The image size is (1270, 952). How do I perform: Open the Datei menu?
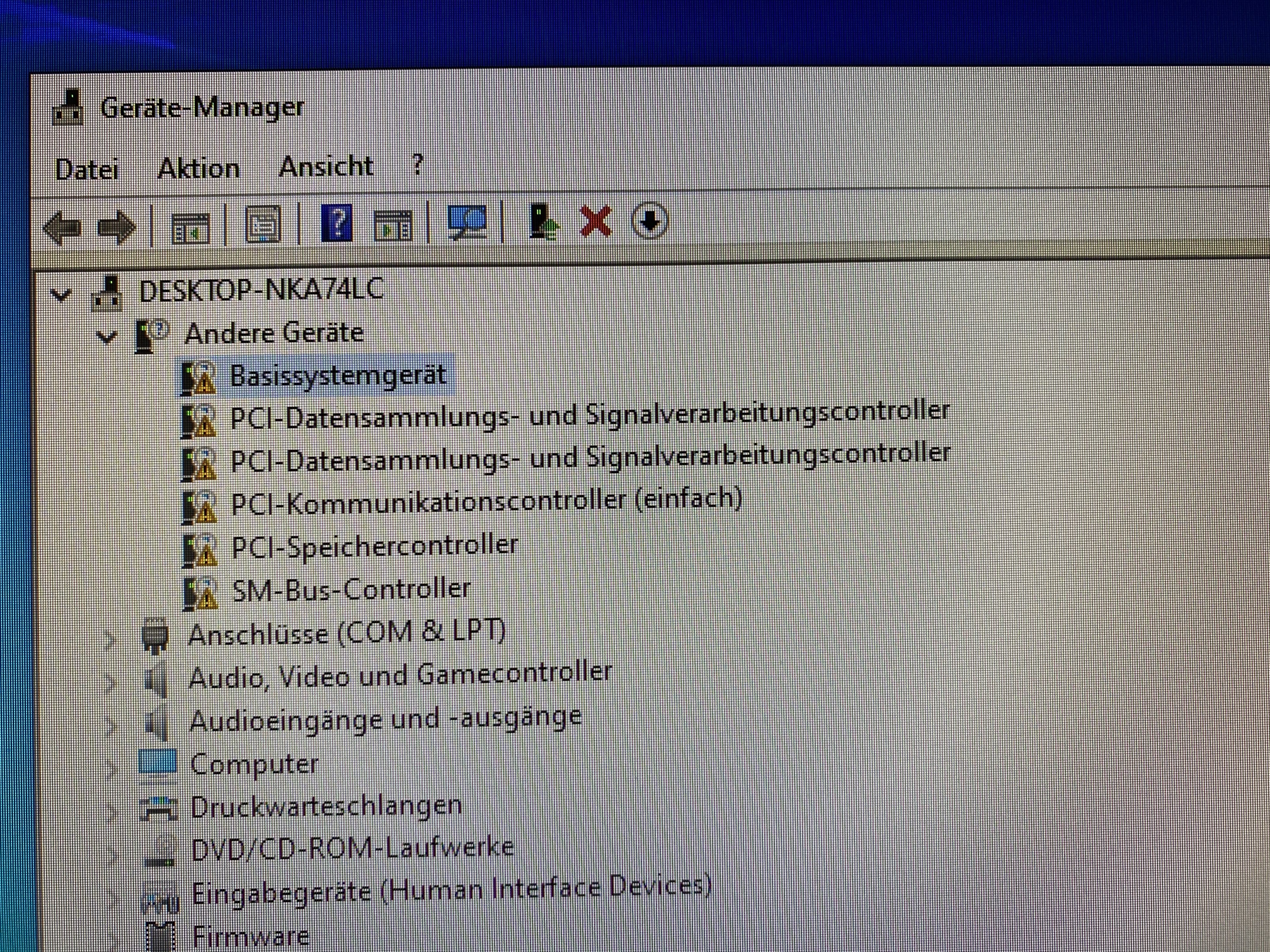[87, 170]
